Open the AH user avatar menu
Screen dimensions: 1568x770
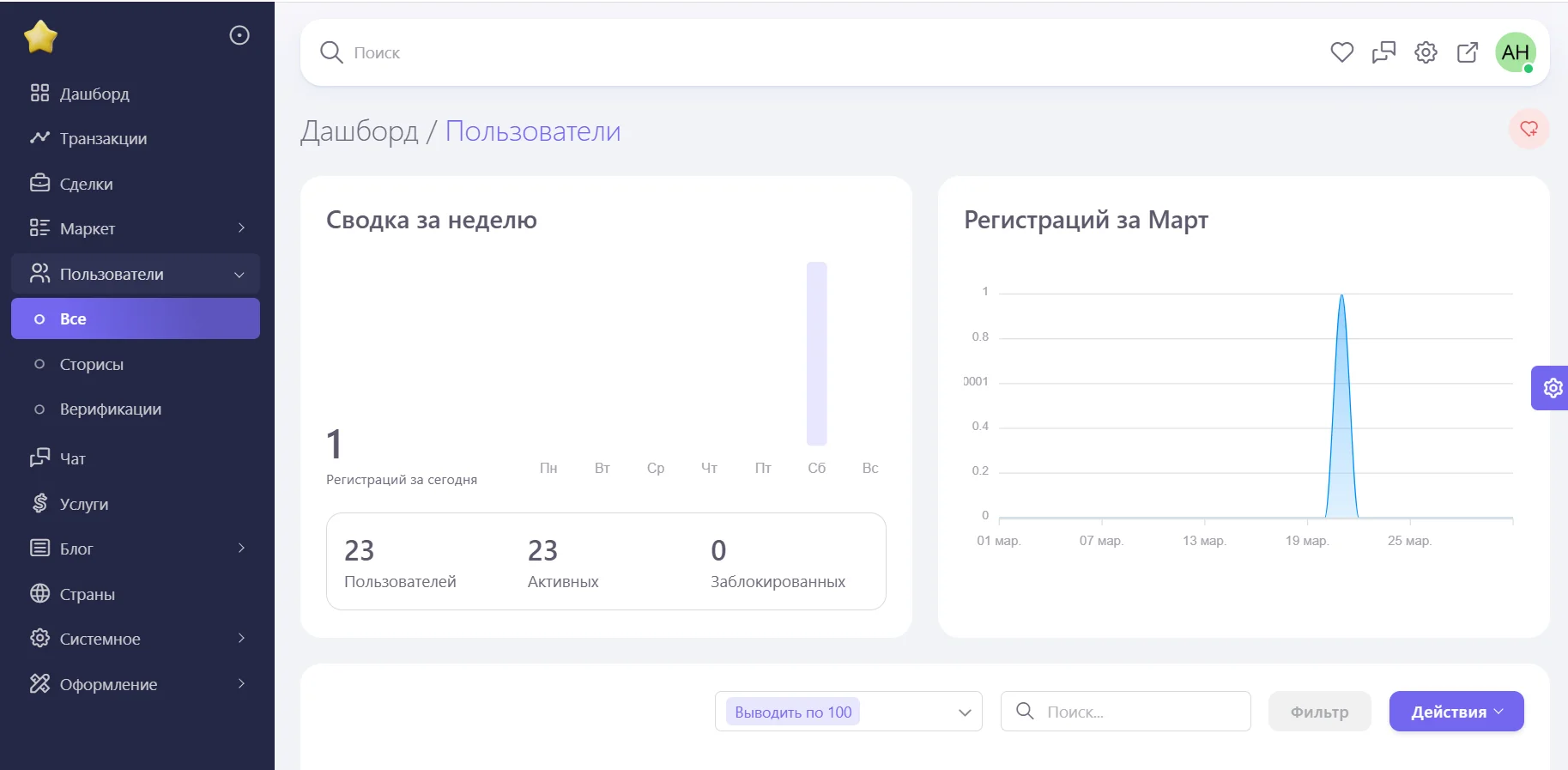tap(1516, 52)
